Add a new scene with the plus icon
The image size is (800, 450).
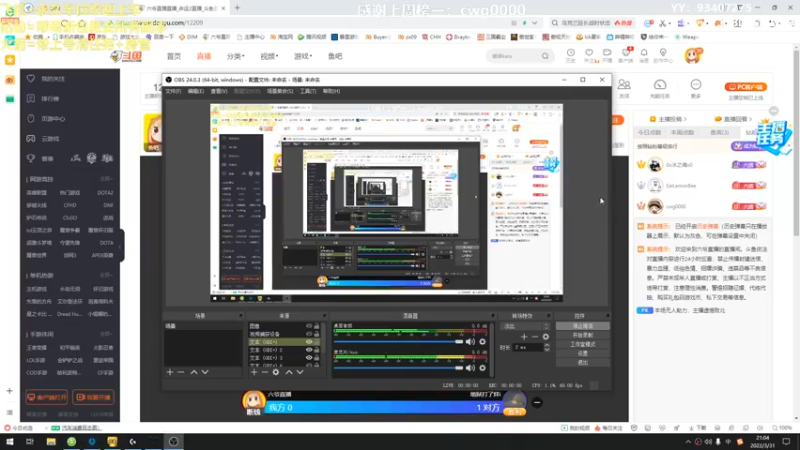(x=170, y=372)
